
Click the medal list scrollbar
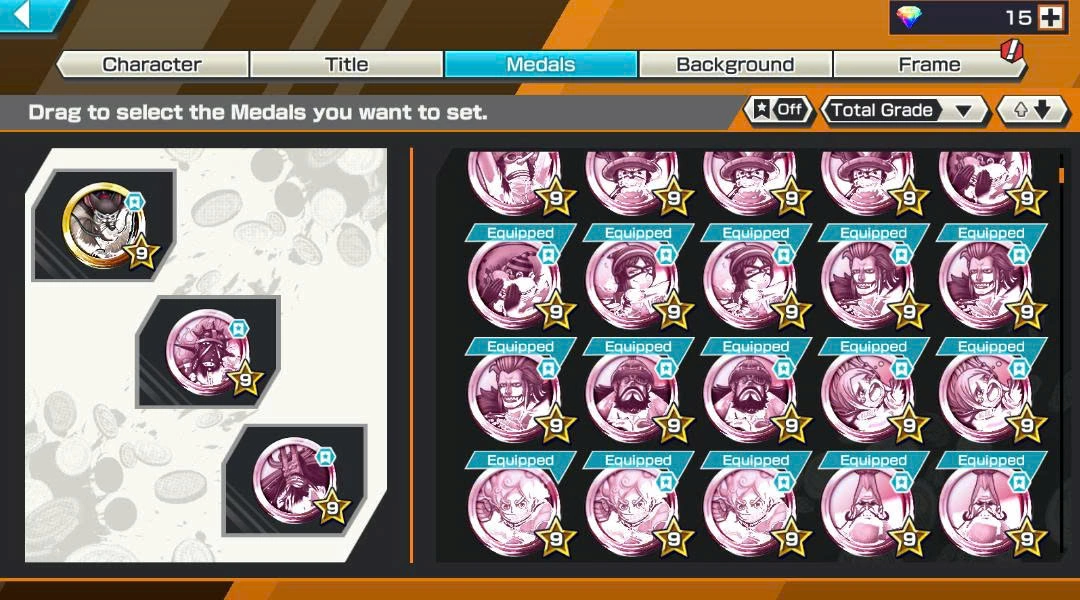[1061, 175]
